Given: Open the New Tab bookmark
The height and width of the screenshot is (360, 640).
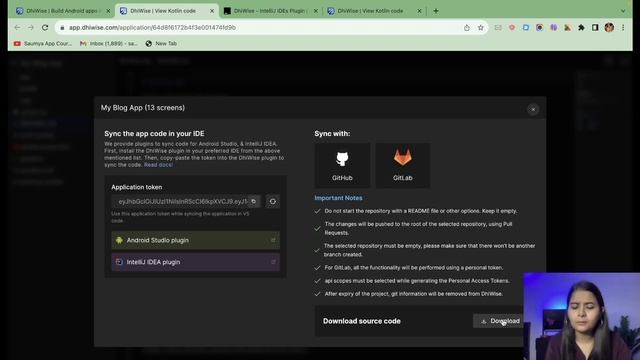Looking at the screenshot, I should [161, 43].
